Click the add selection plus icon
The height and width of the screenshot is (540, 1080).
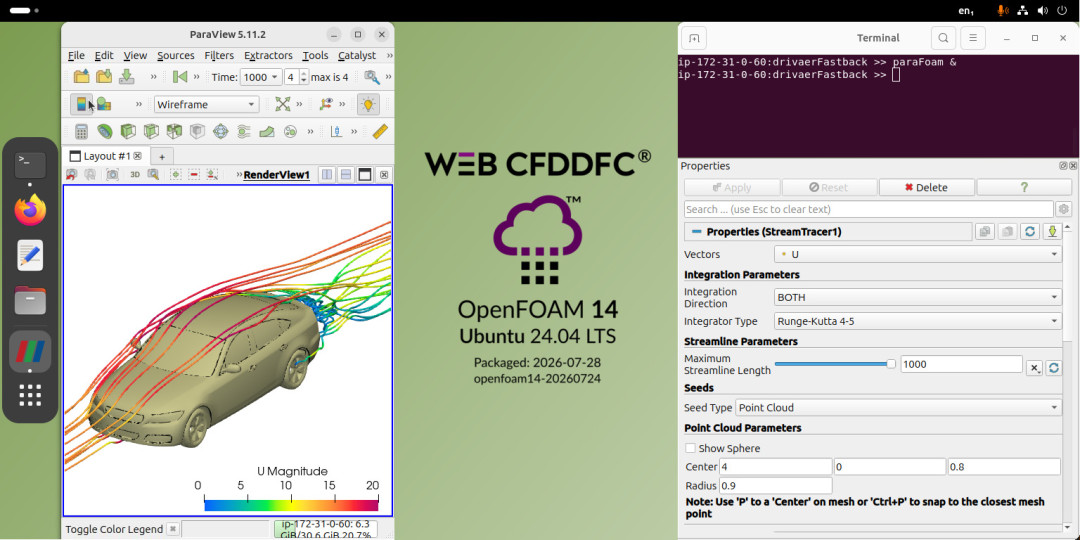click(176, 175)
